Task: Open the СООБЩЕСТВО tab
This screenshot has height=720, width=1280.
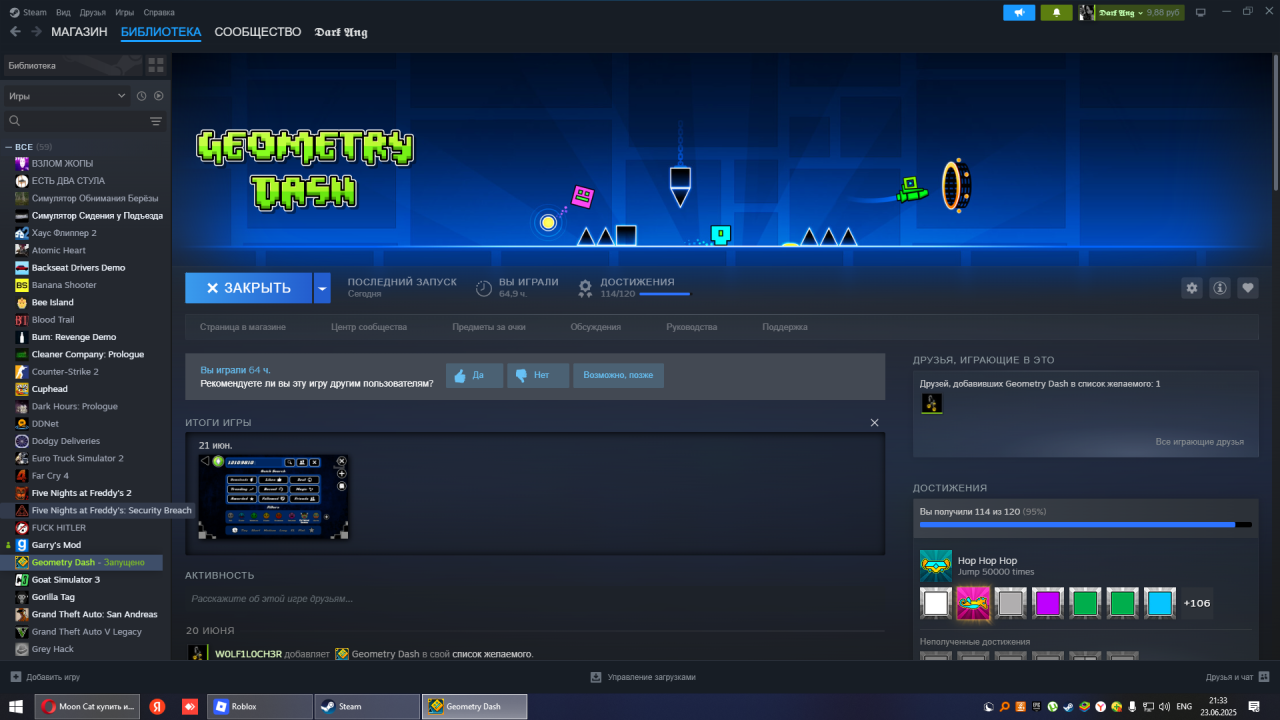Action: tap(258, 32)
